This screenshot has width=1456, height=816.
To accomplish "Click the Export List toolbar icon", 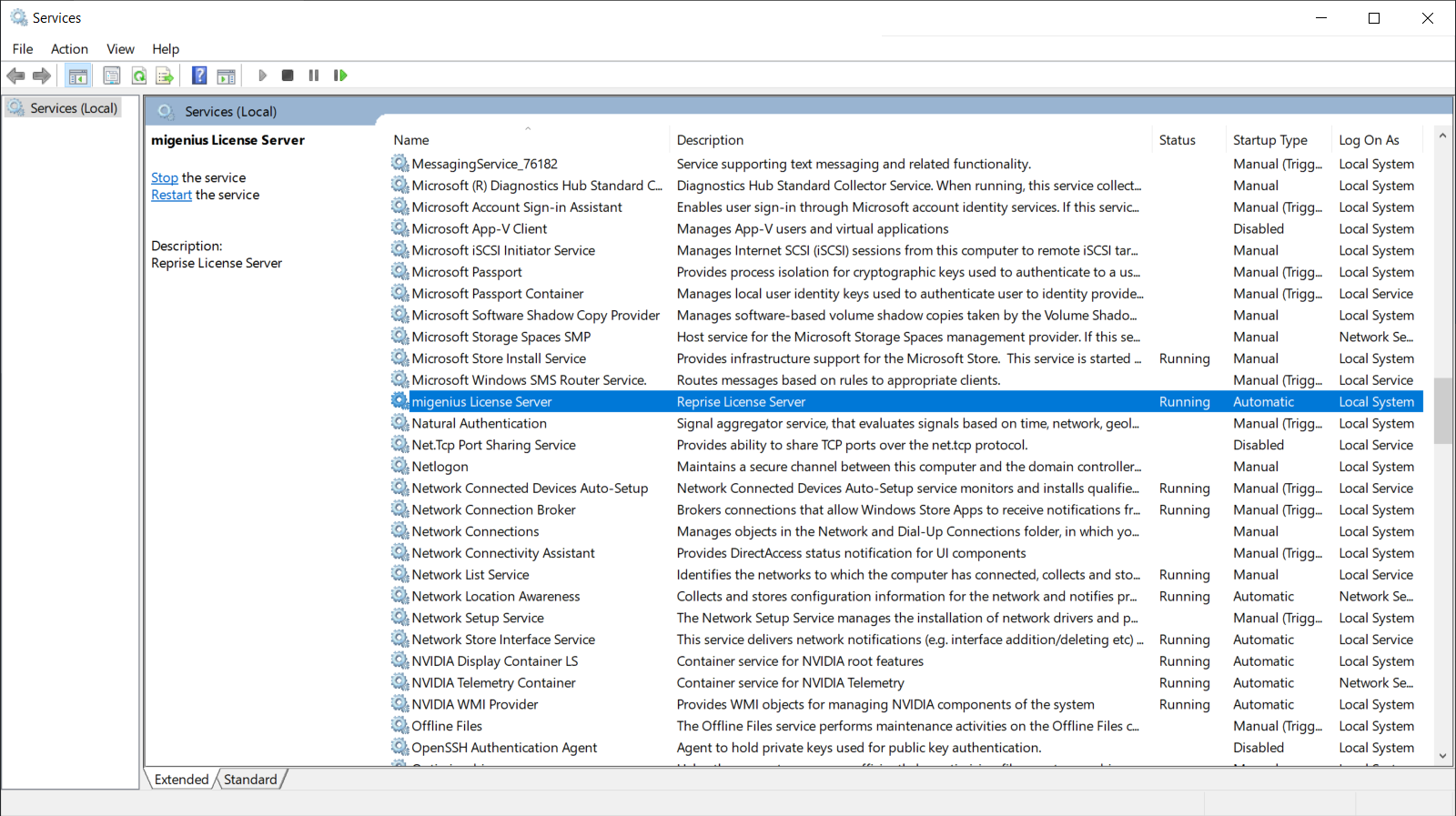I will point(165,76).
